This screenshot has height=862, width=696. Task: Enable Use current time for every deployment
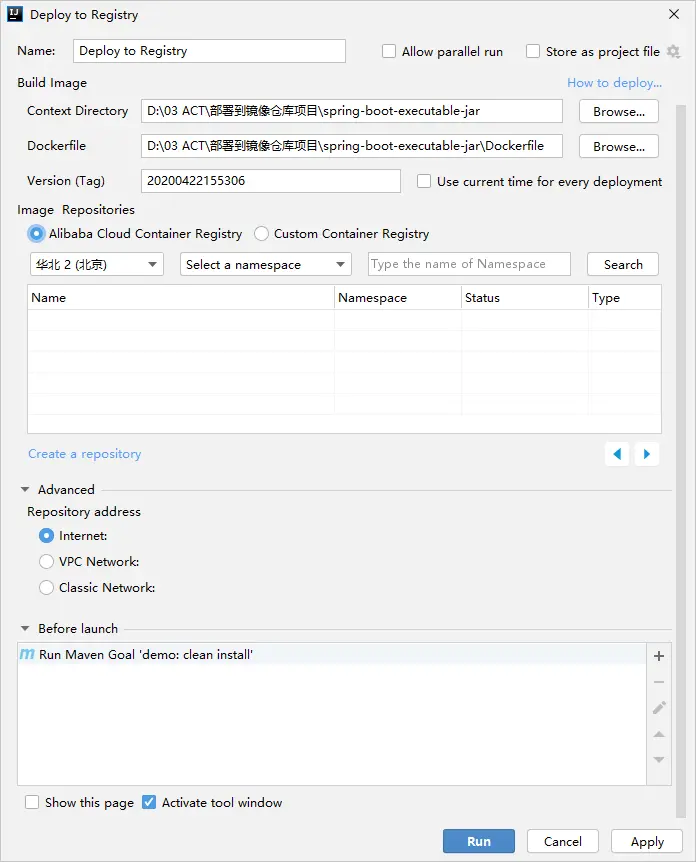[x=424, y=181]
